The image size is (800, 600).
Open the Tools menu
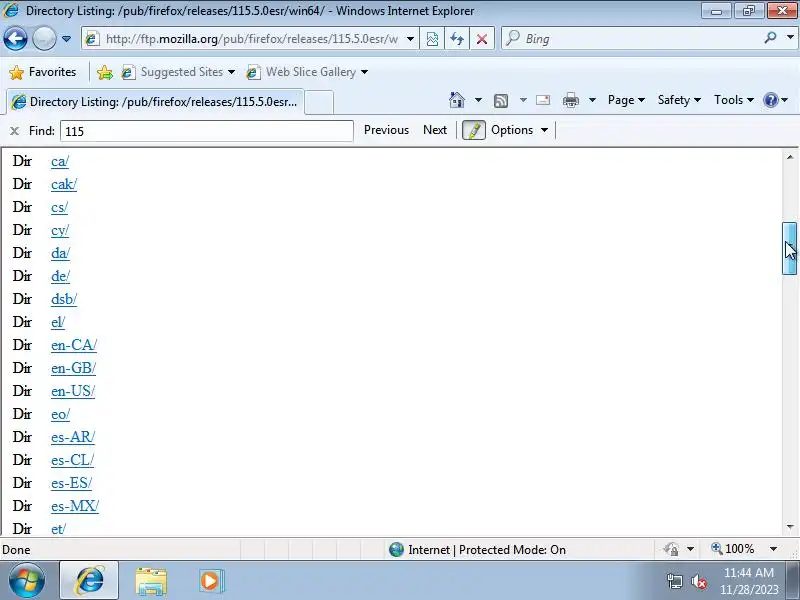(x=734, y=100)
